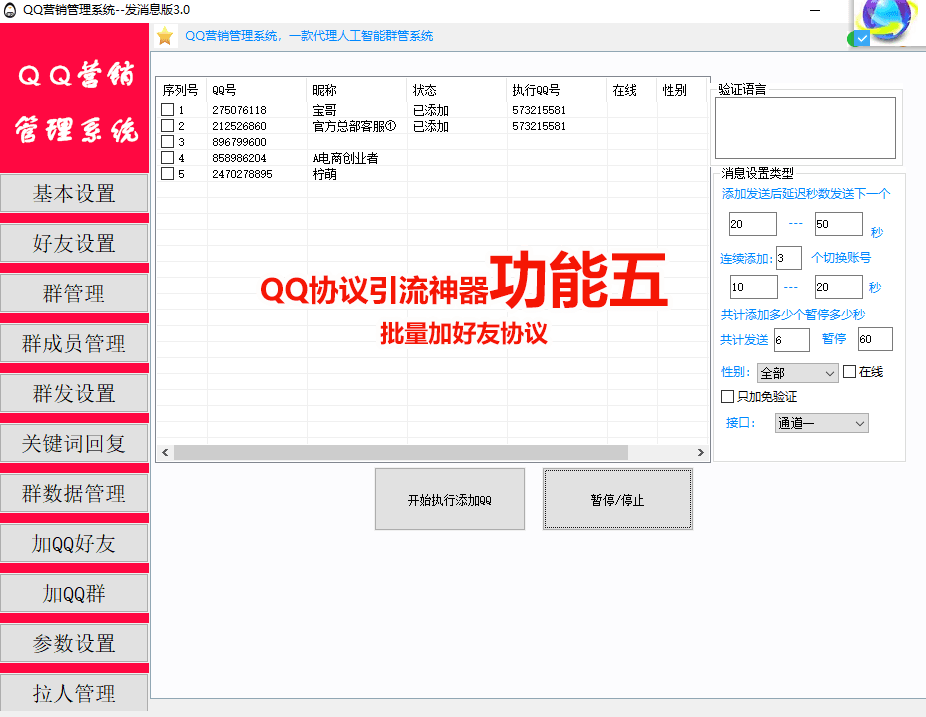This screenshot has width=926, height=717.
Task: Click the 状态 column header
Action: click(x=457, y=90)
